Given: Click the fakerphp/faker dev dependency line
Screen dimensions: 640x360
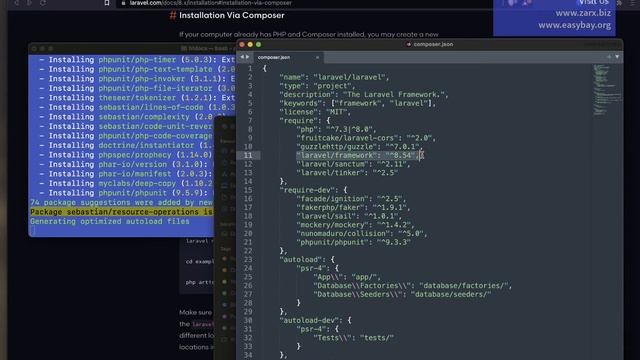Looking at the screenshot, I should click(353, 207).
